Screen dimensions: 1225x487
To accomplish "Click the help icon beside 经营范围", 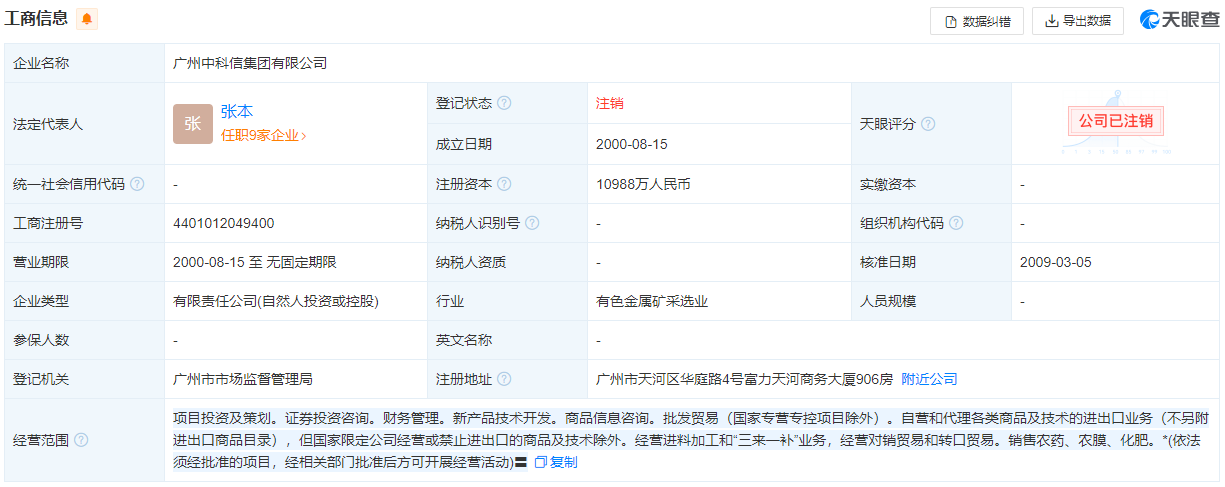I will click(x=81, y=440).
